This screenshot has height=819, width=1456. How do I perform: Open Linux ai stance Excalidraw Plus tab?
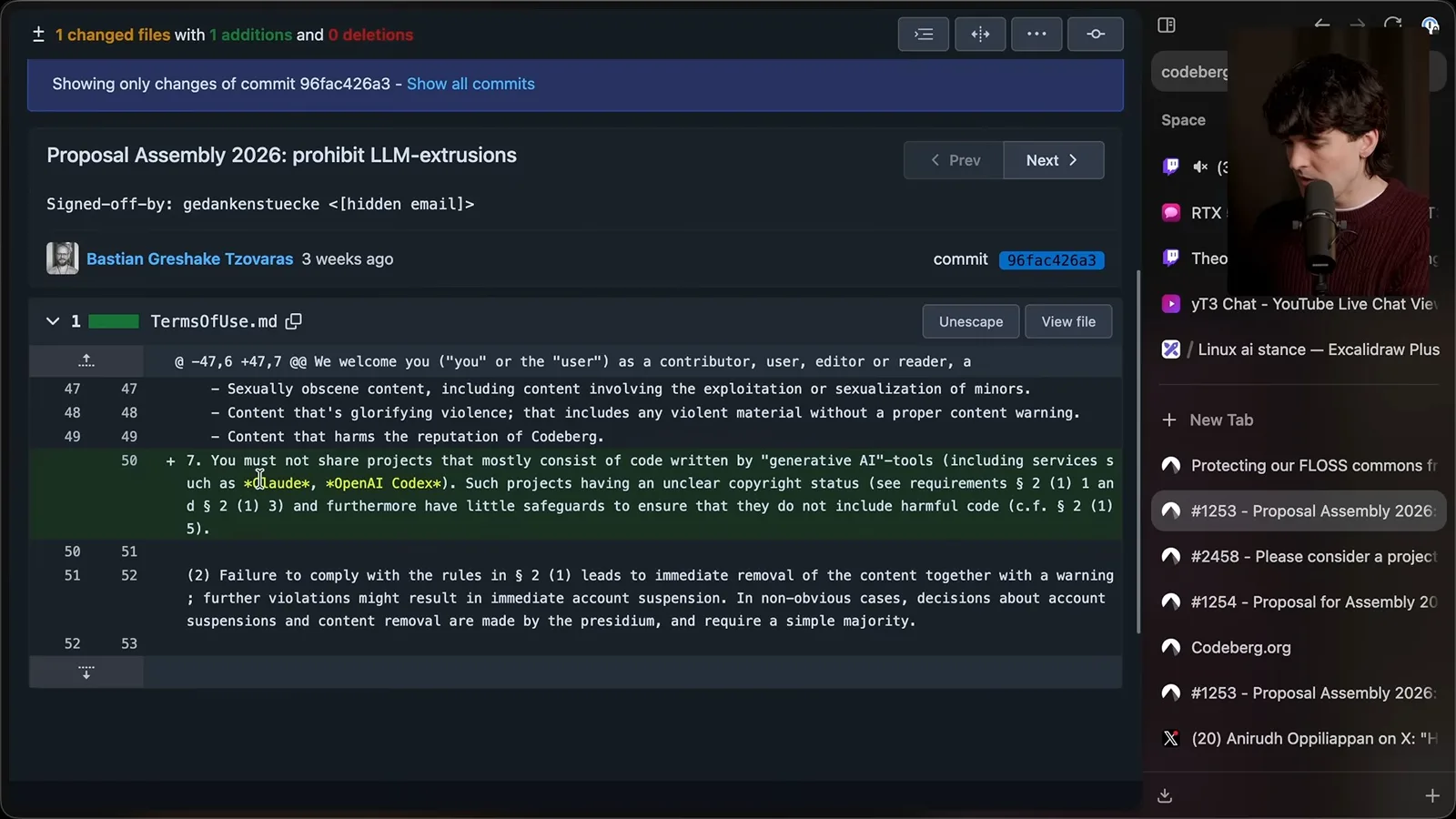coord(1299,349)
